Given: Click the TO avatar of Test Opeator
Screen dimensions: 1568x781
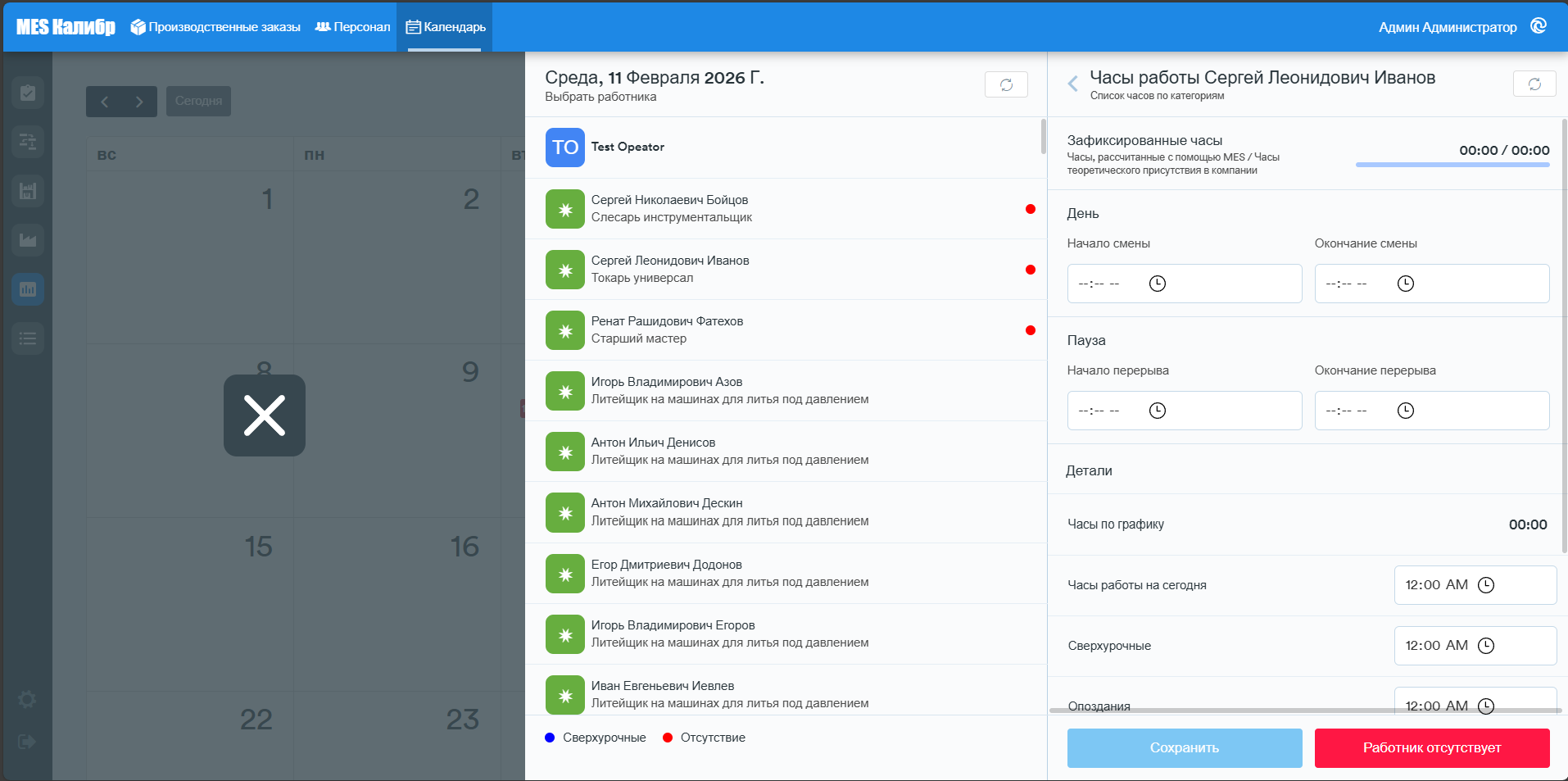Looking at the screenshot, I should (x=565, y=148).
